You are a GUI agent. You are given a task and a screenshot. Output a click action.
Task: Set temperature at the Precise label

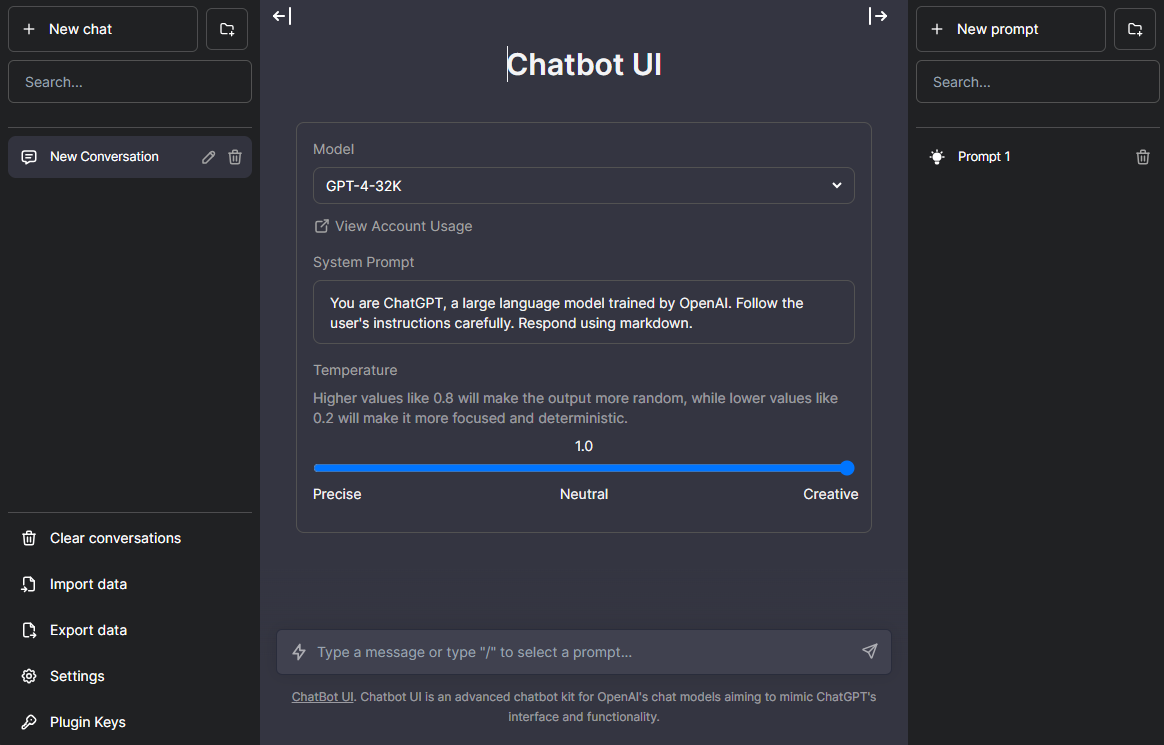(337, 494)
